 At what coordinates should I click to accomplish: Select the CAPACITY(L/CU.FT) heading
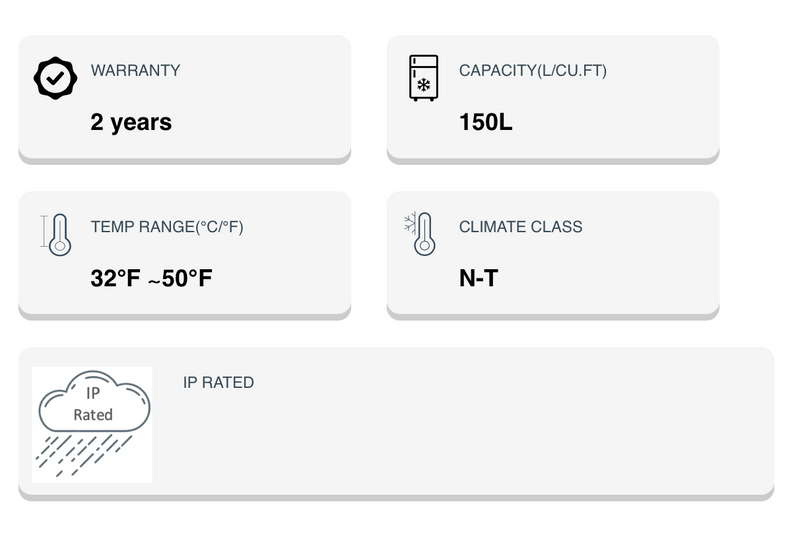coord(532,71)
